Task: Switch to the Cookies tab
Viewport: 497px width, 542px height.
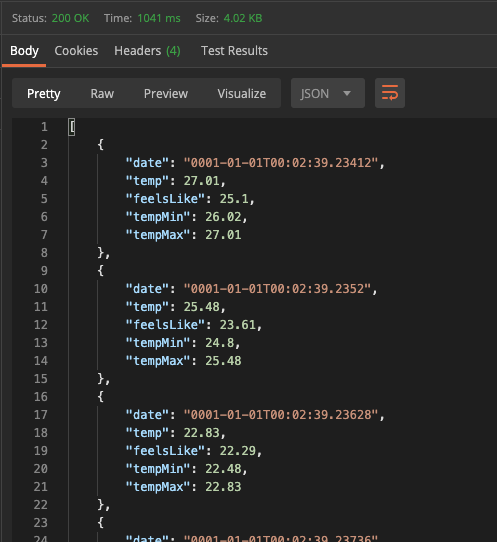Action: [x=76, y=51]
